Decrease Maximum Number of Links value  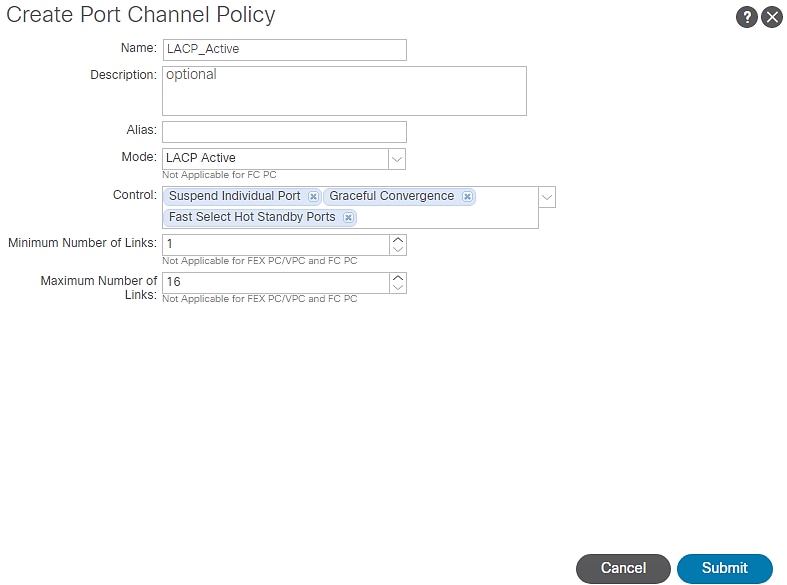coord(398,288)
